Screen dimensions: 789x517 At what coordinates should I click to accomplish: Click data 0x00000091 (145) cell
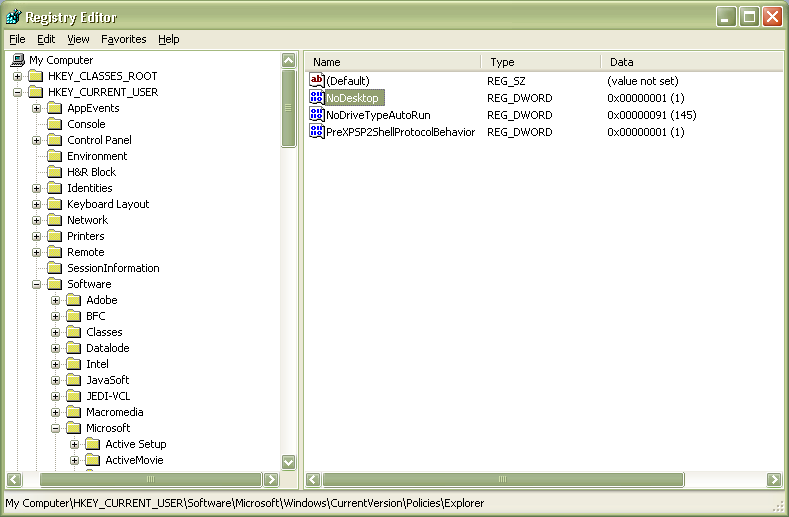click(652, 115)
